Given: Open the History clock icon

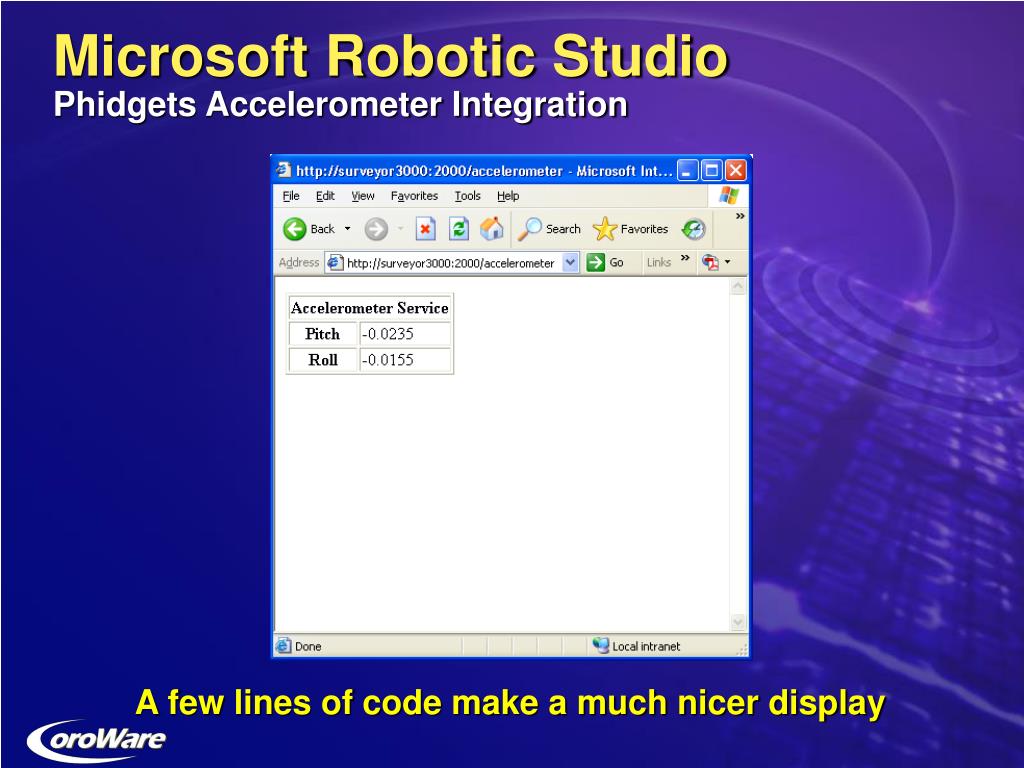Looking at the screenshot, I should 693,229.
